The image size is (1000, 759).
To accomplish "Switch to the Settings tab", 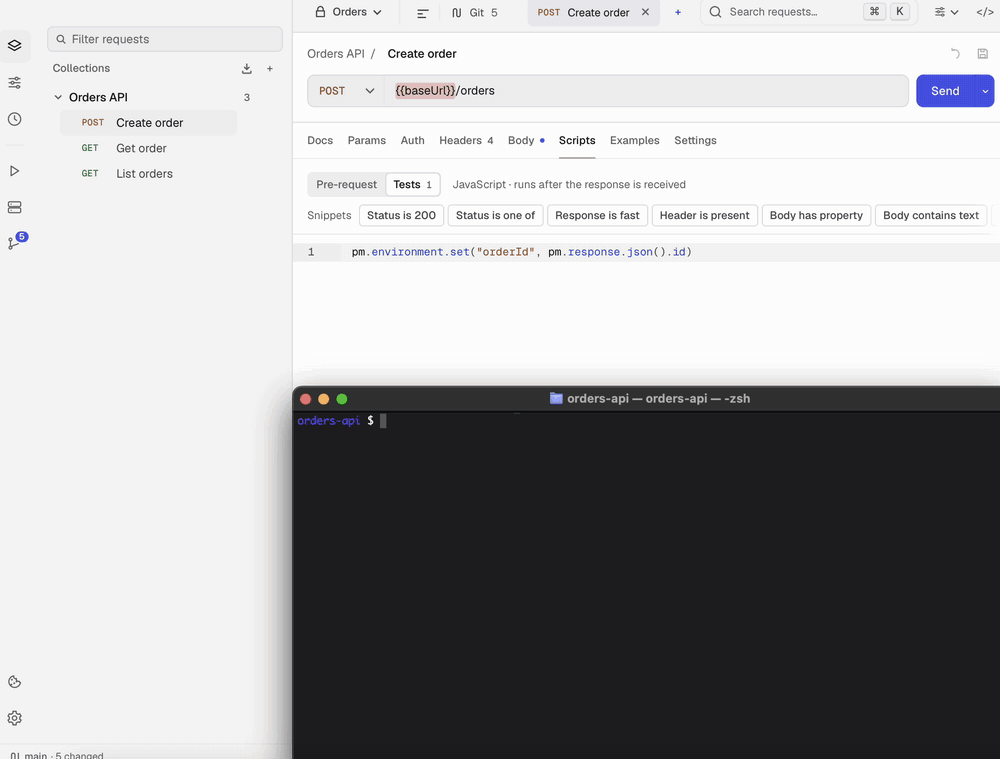I will tap(695, 140).
